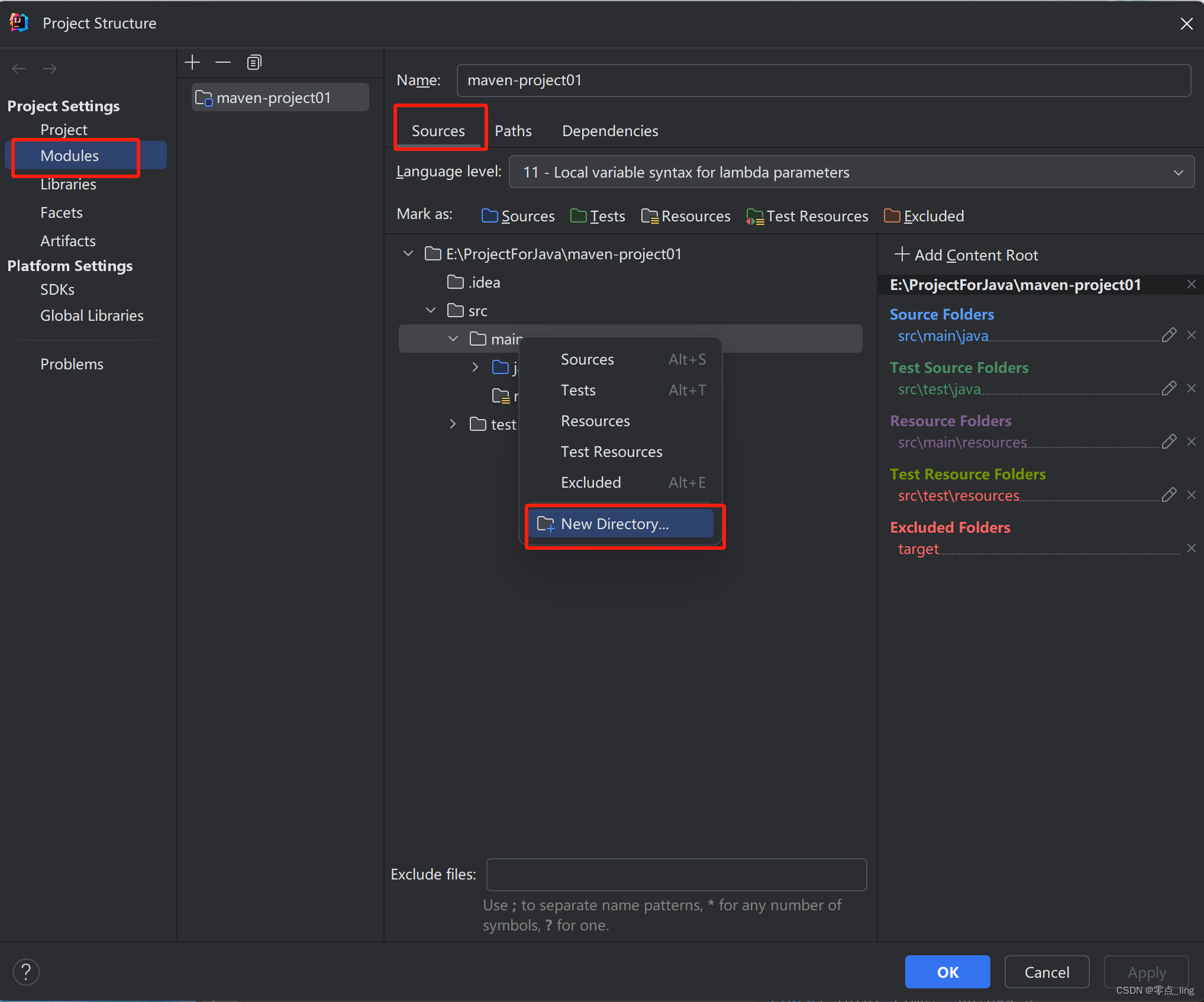The height and width of the screenshot is (1002, 1204).
Task: Click the remove module minus icon
Action: 223,62
